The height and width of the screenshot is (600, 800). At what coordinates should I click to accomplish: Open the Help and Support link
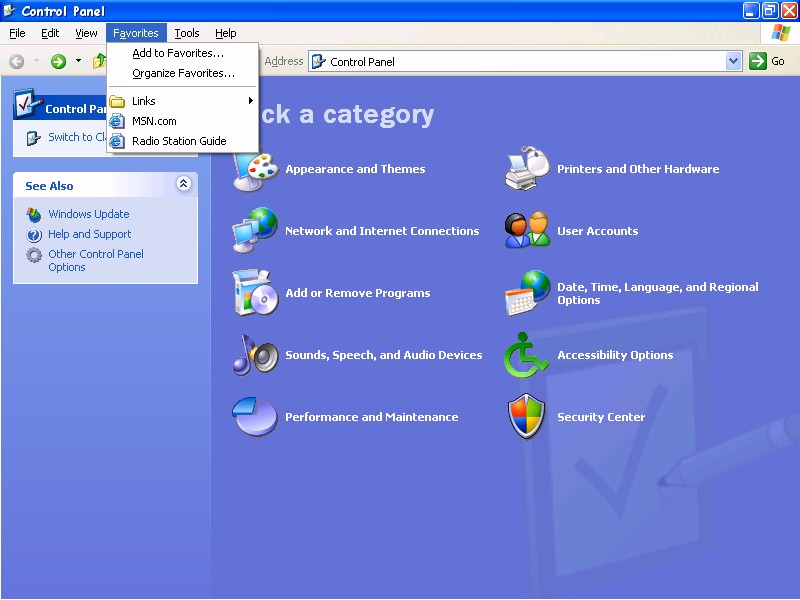(89, 234)
